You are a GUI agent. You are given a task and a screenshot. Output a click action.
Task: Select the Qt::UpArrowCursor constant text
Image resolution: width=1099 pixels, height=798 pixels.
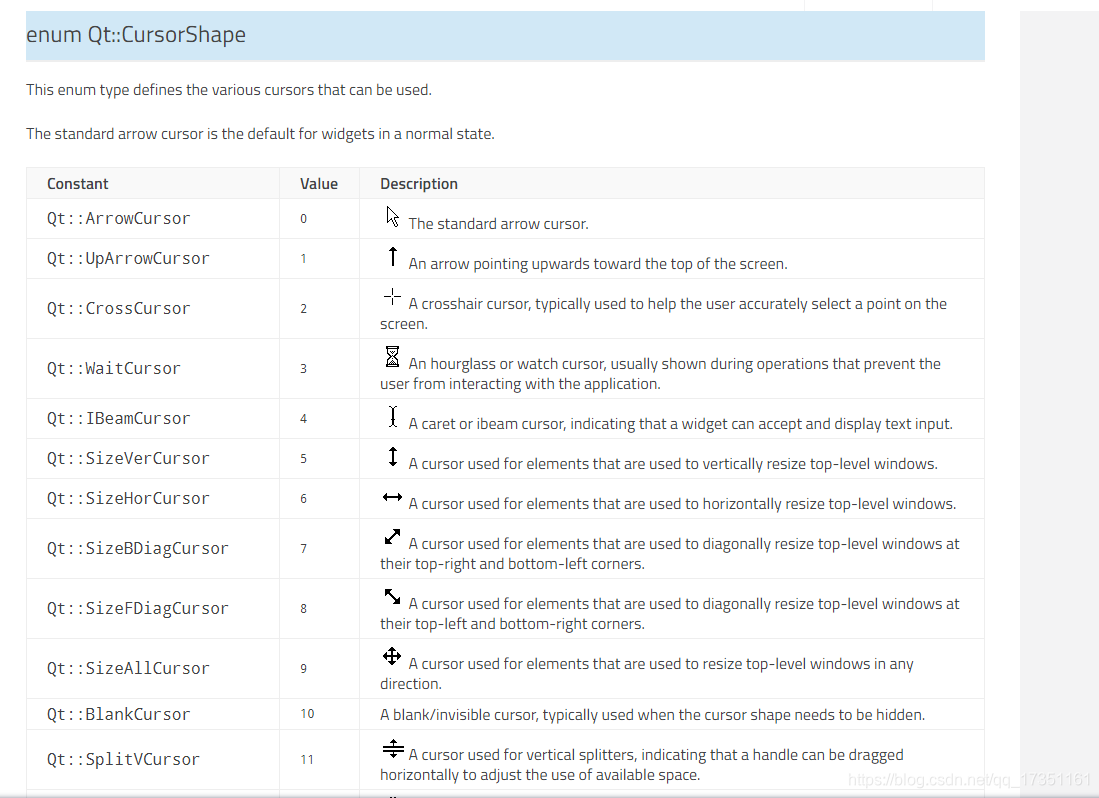tap(128, 259)
